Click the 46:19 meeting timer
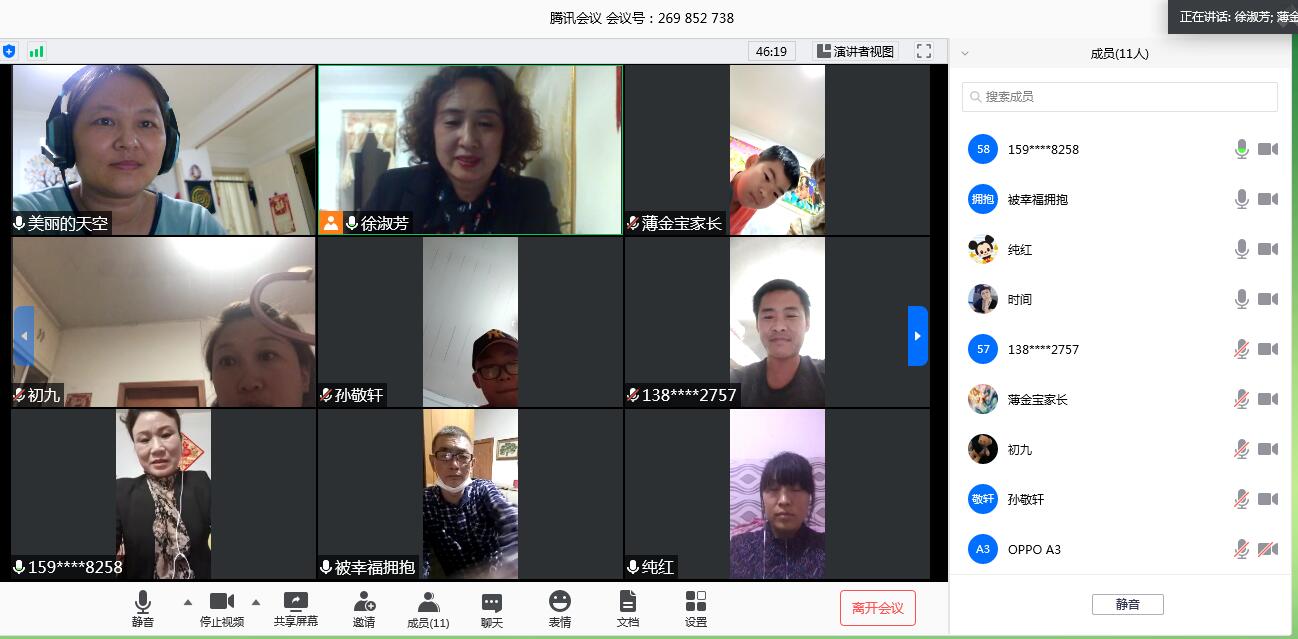Screen dimensions: 1298x639 tap(771, 51)
